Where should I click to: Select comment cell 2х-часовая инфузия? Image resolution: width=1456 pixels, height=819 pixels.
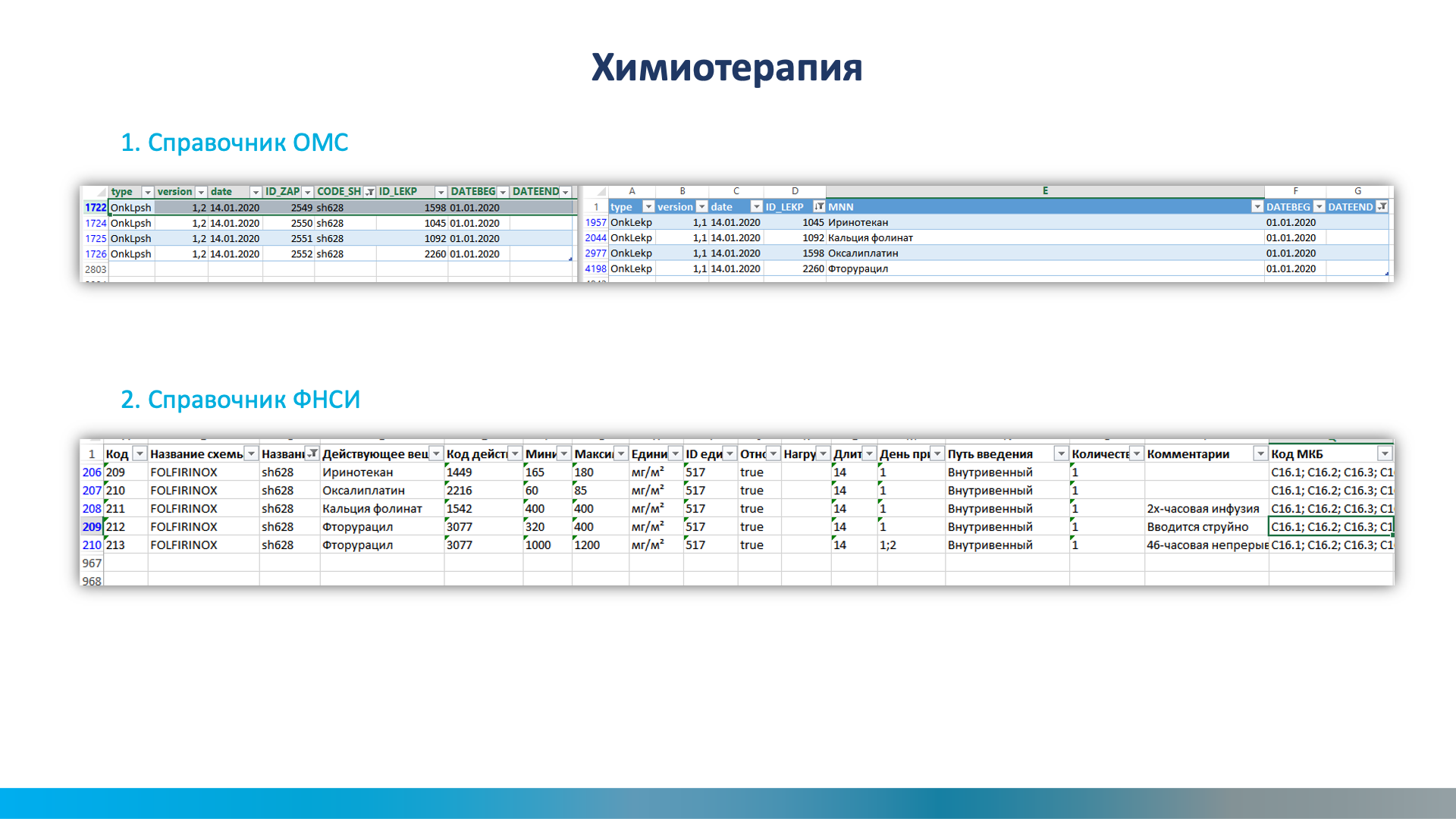pos(1207,509)
